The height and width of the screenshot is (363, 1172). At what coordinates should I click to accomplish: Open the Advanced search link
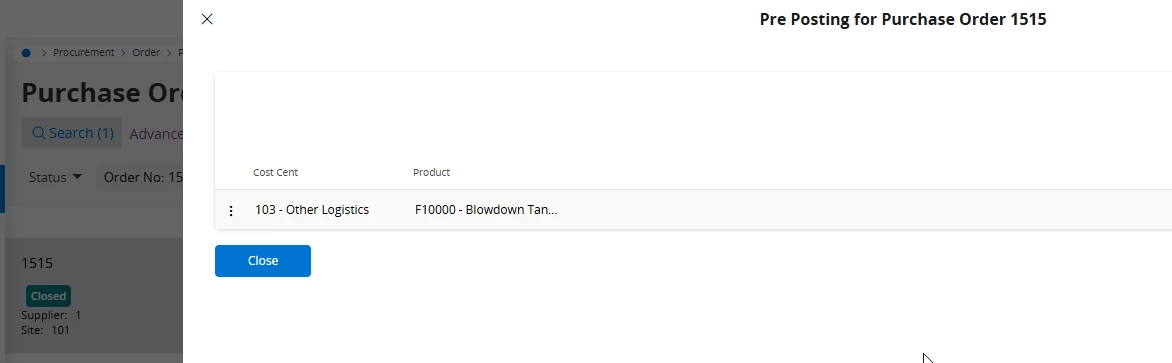156,134
